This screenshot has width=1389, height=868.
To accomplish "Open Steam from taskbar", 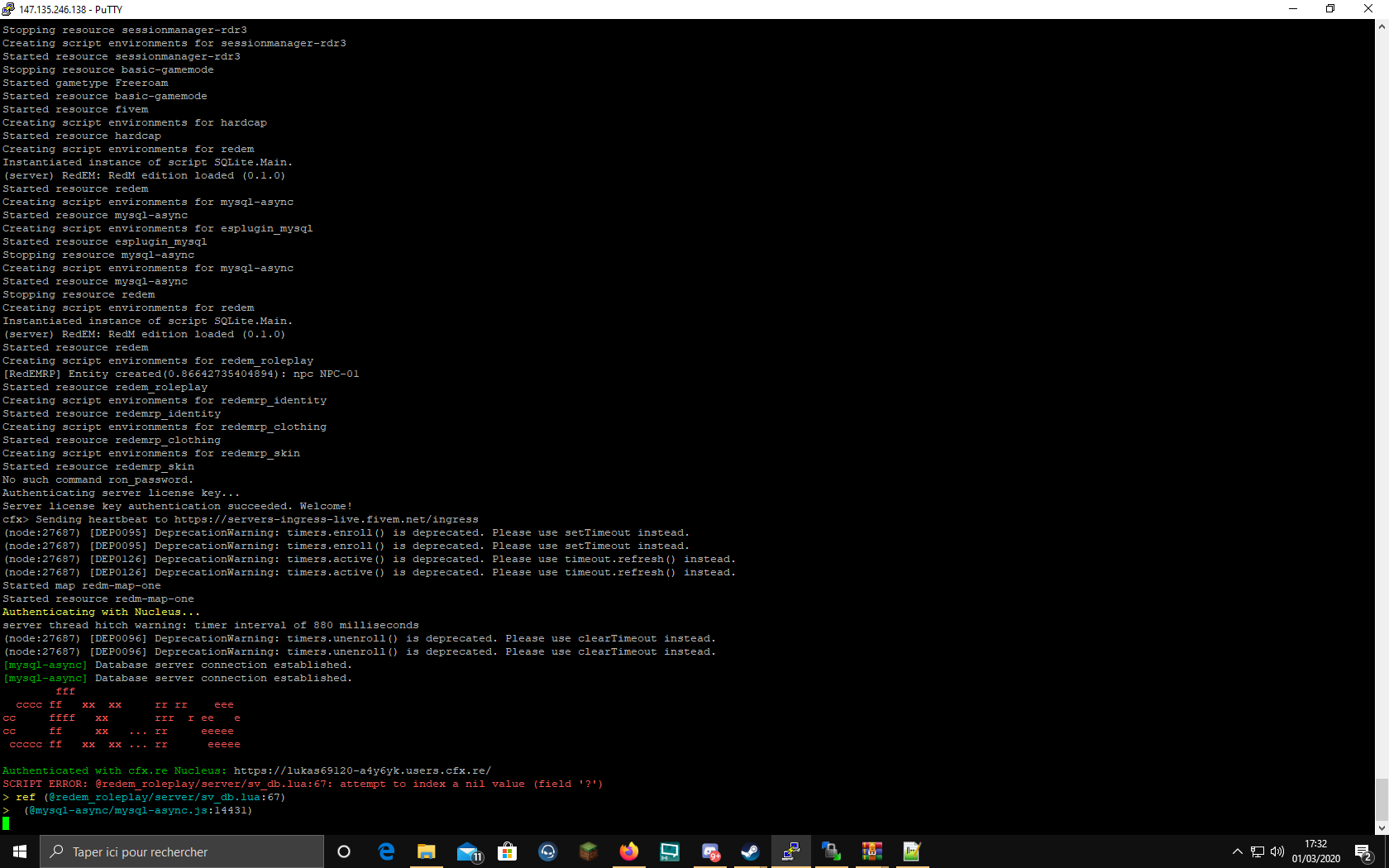I will point(751,851).
